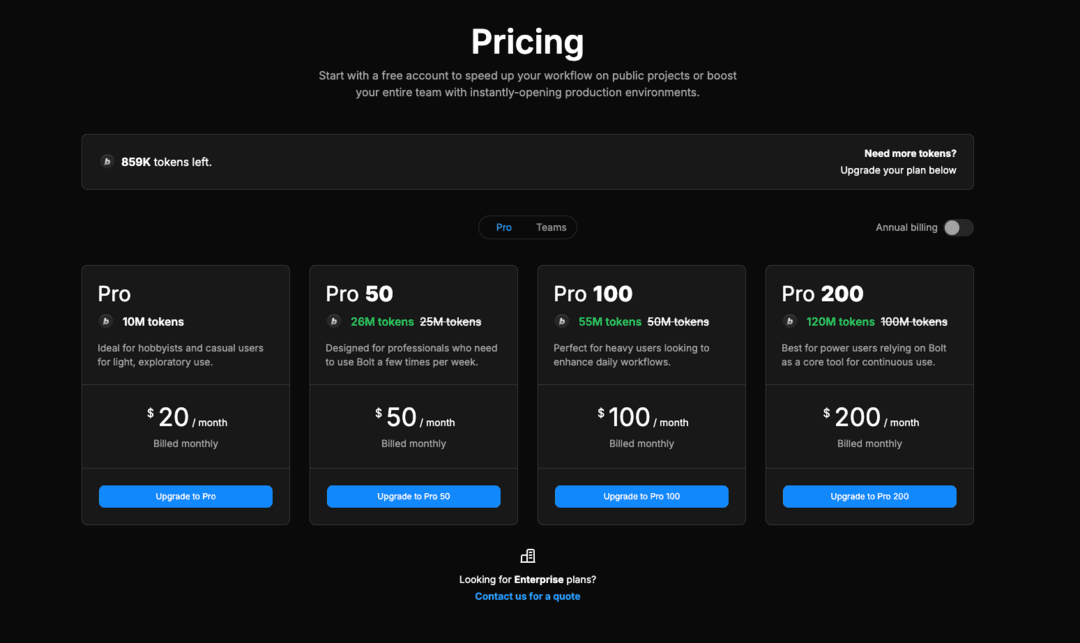Click the 26M tokens green label

382,322
